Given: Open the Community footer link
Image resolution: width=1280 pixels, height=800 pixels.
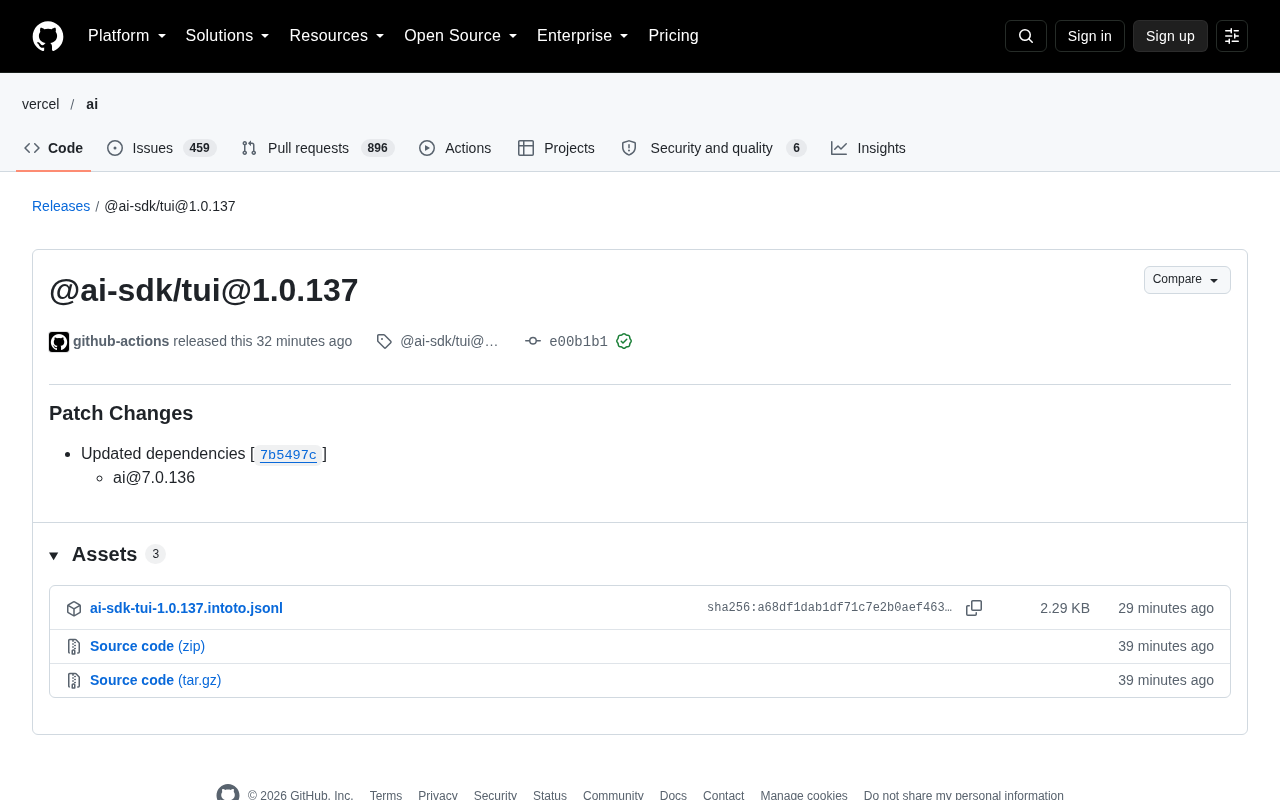Looking at the screenshot, I should point(613,795).
